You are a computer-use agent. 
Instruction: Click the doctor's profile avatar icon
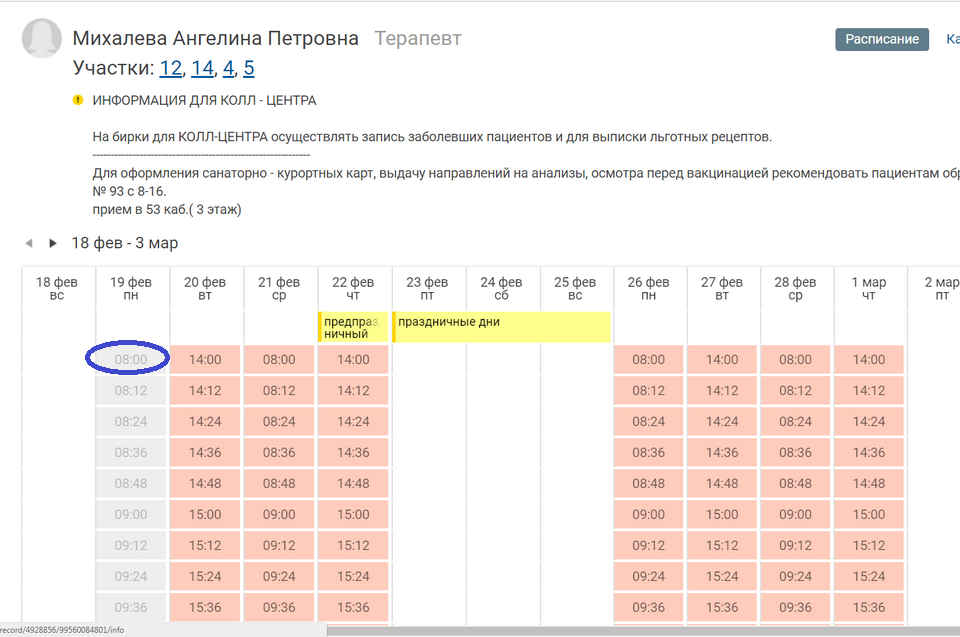point(42,39)
